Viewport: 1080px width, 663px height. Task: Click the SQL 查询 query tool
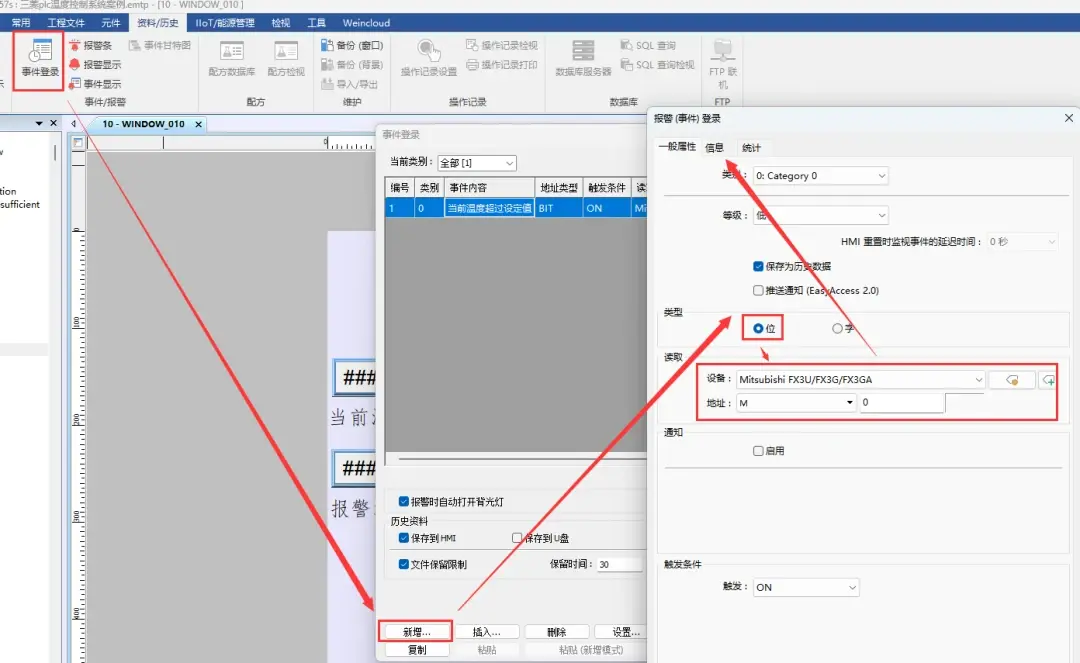pos(648,45)
